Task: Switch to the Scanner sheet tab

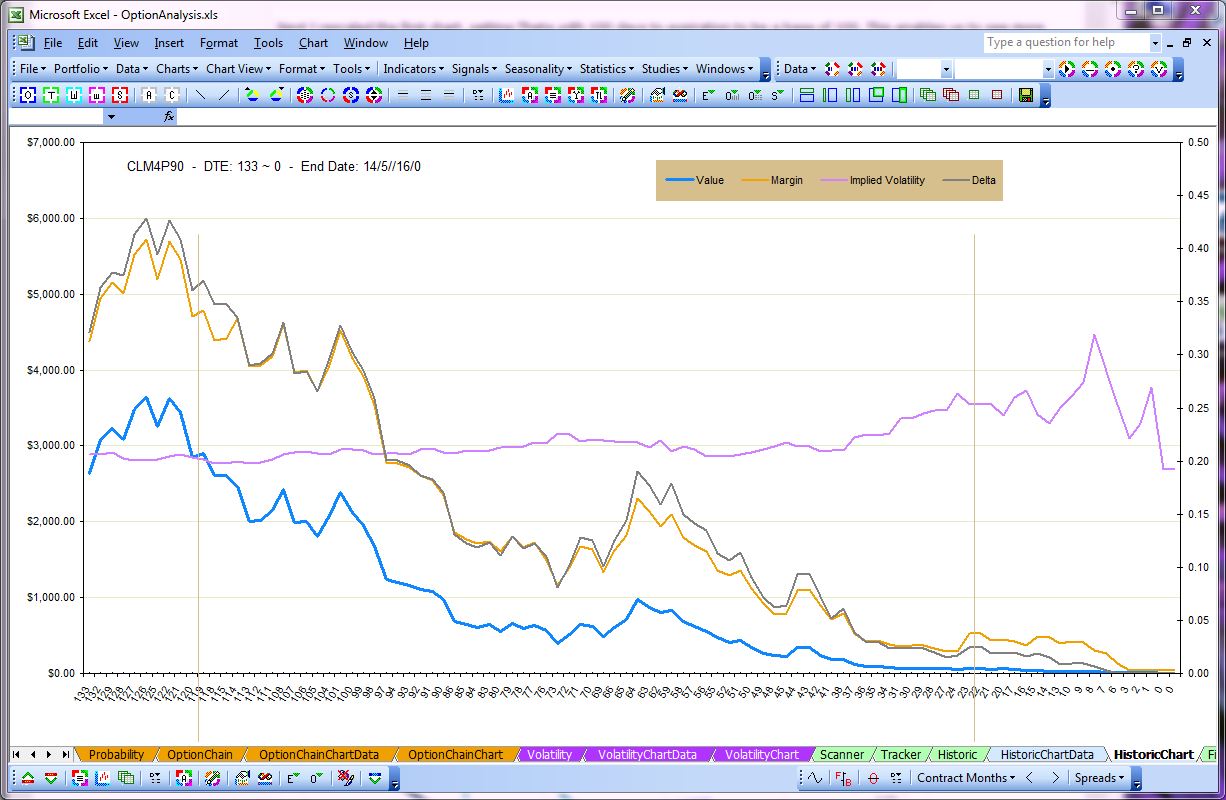Action: (841, 755)
